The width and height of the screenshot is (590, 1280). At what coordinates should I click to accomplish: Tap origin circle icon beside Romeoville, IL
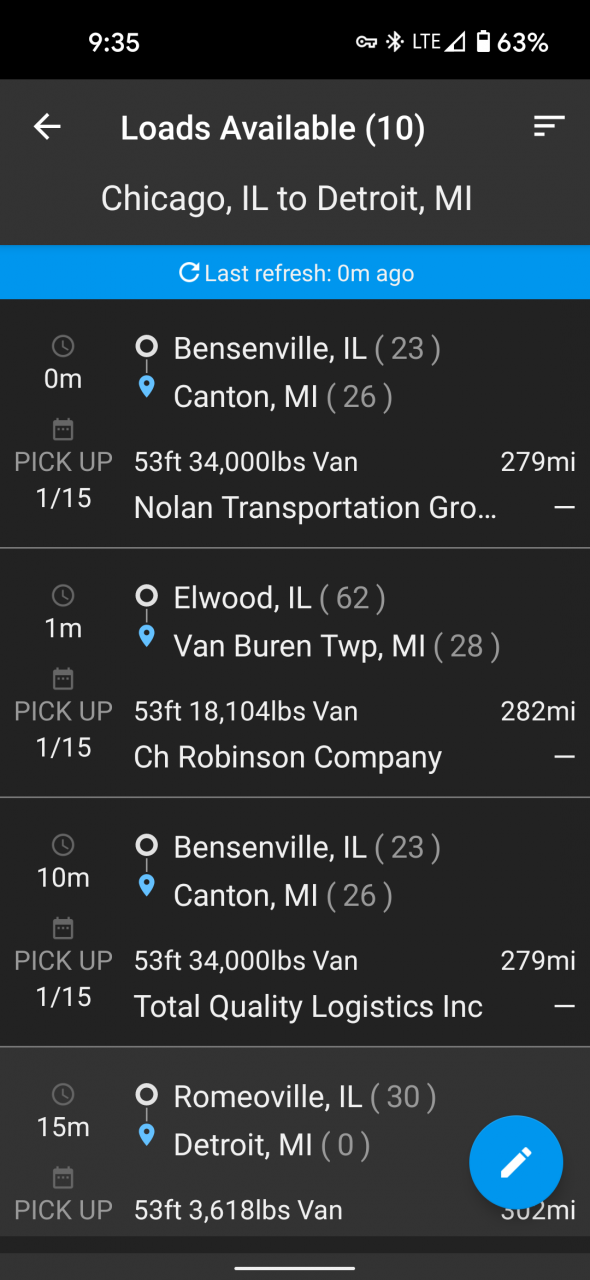[x=147, y=1096]
